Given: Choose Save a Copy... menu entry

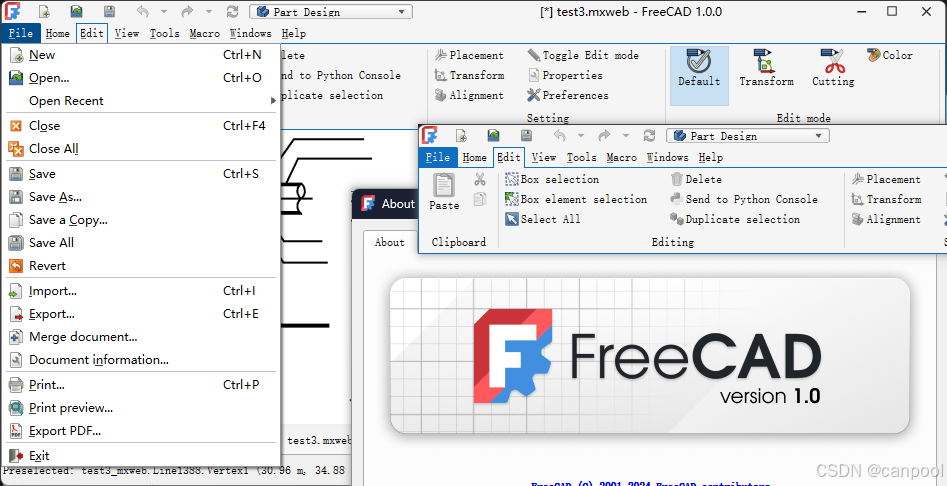Looking at the screenshot, I should pyautogui.click(x=141, y=220).
